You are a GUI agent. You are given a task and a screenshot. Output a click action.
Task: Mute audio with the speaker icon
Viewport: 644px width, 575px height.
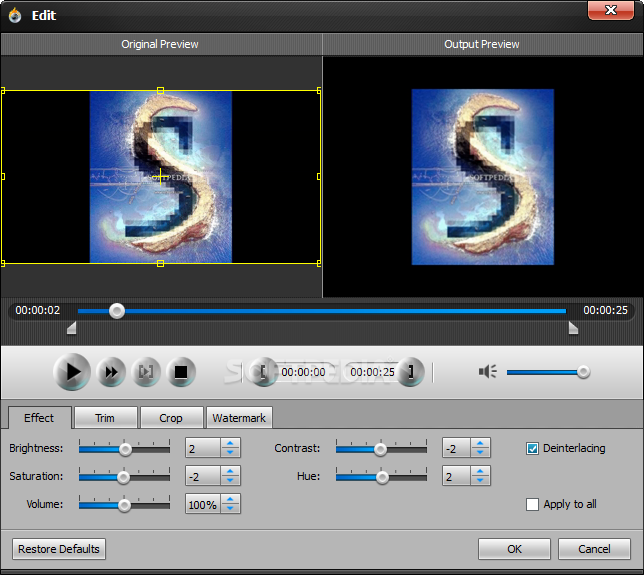tap(488, 371)
